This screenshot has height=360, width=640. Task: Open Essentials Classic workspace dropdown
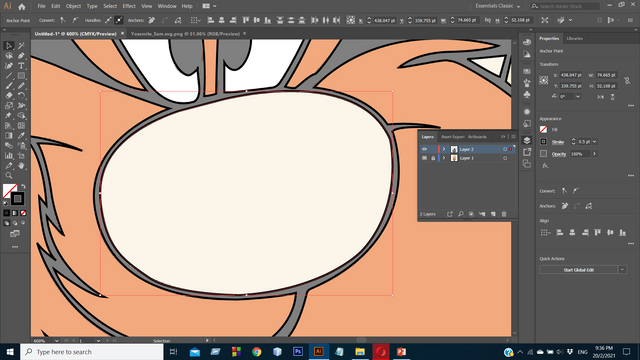(x=498, y=6)
